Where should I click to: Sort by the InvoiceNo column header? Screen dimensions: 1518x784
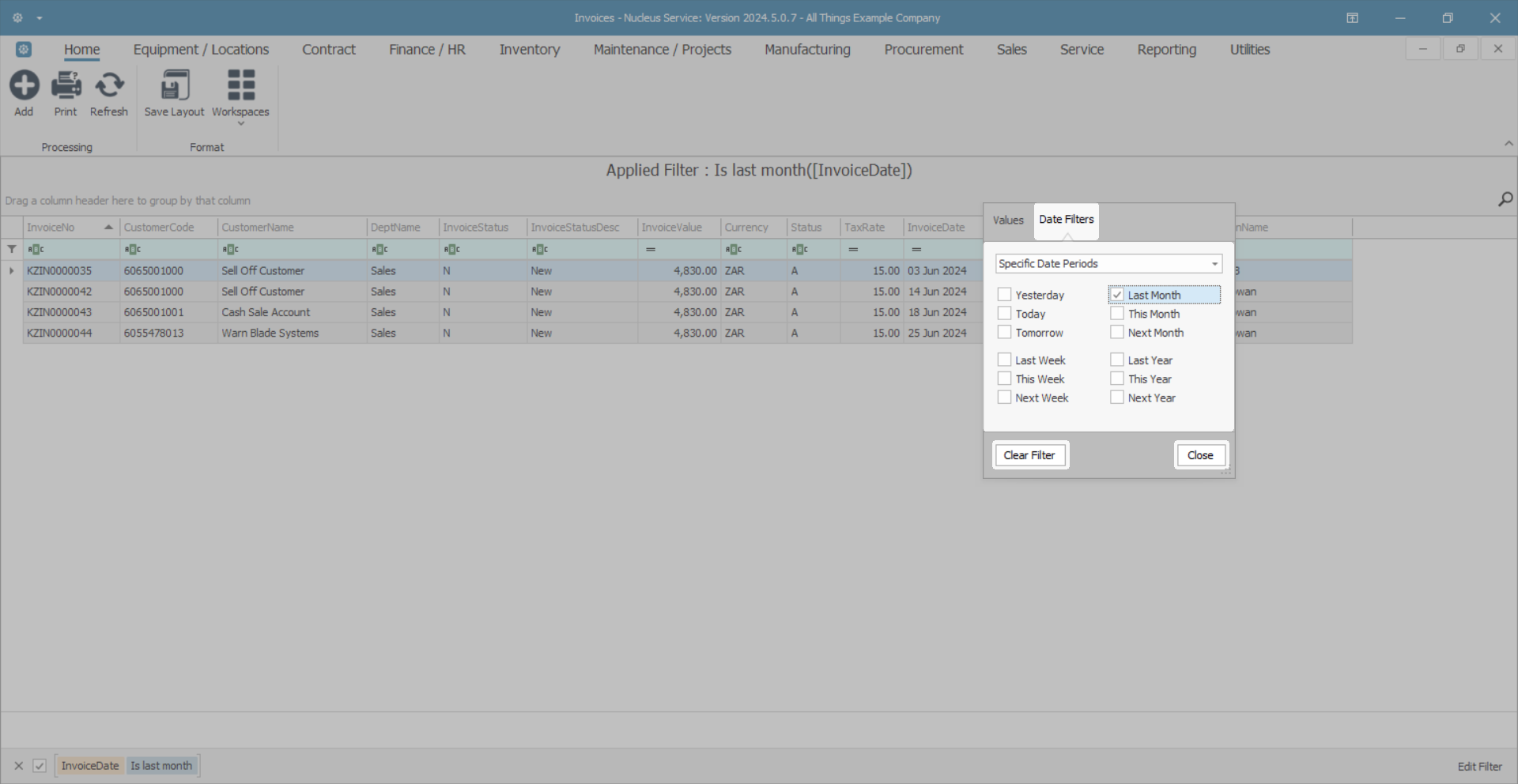(71, 228)
